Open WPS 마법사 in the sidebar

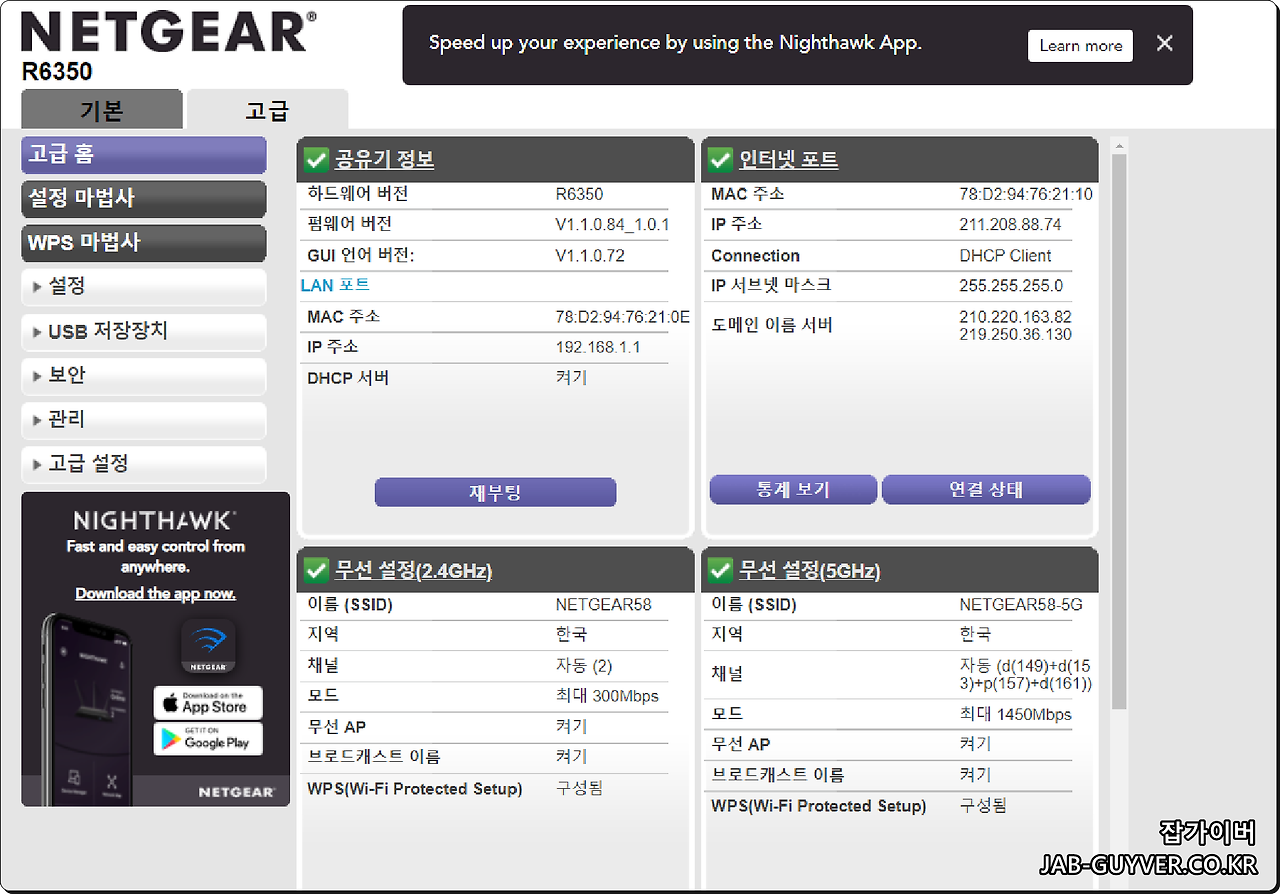(x=144, y=243)
